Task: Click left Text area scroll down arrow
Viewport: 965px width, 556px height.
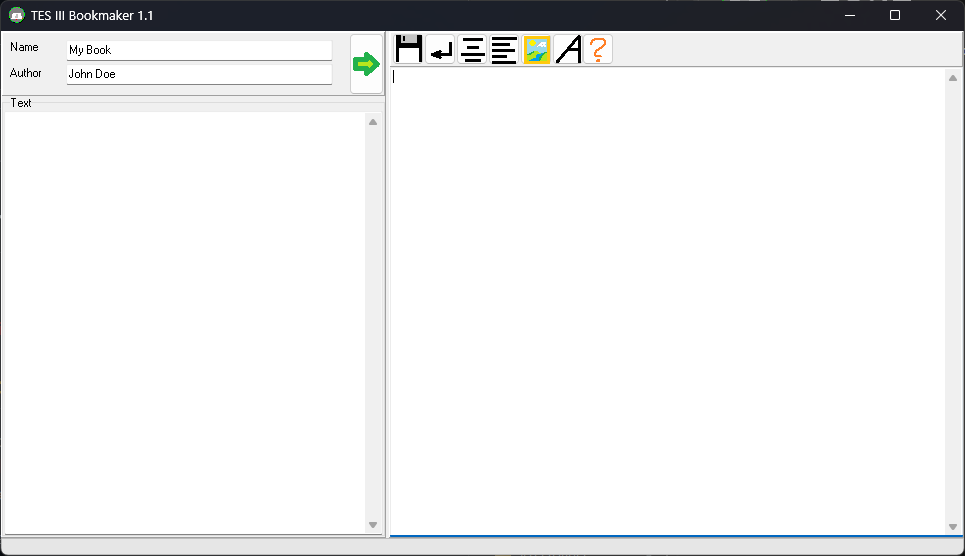Action: coord(373,525)
